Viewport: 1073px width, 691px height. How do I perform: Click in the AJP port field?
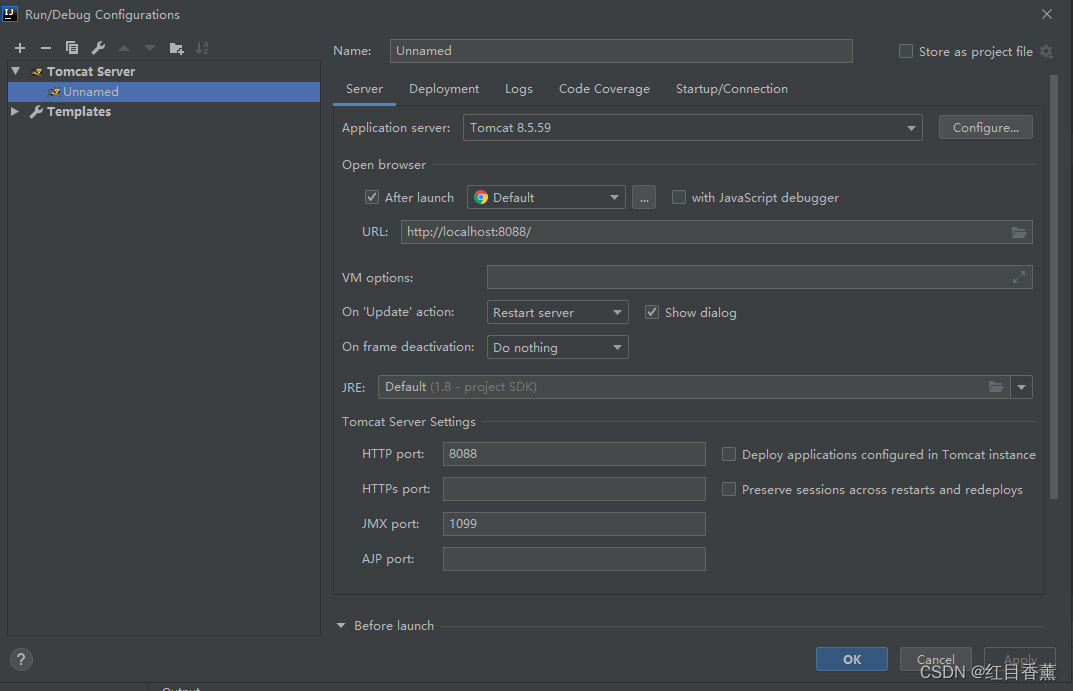[x=574, y=559]
